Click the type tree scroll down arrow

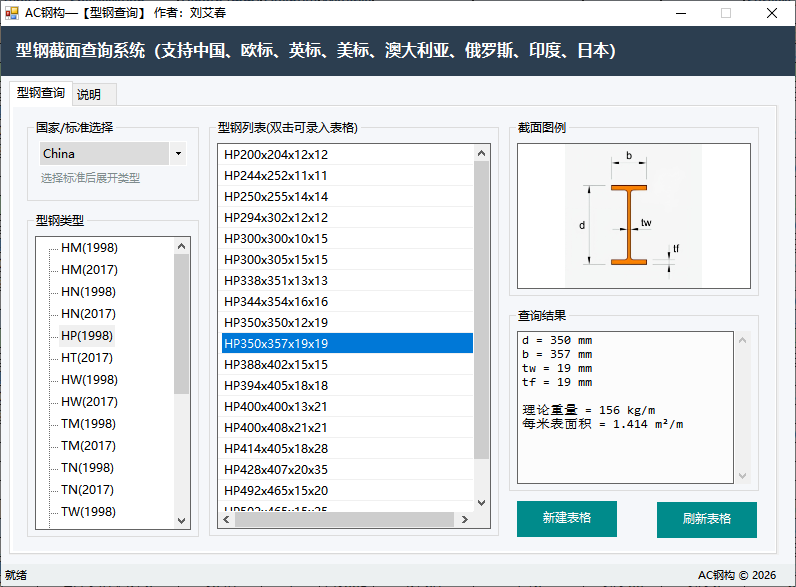[181, 520]
